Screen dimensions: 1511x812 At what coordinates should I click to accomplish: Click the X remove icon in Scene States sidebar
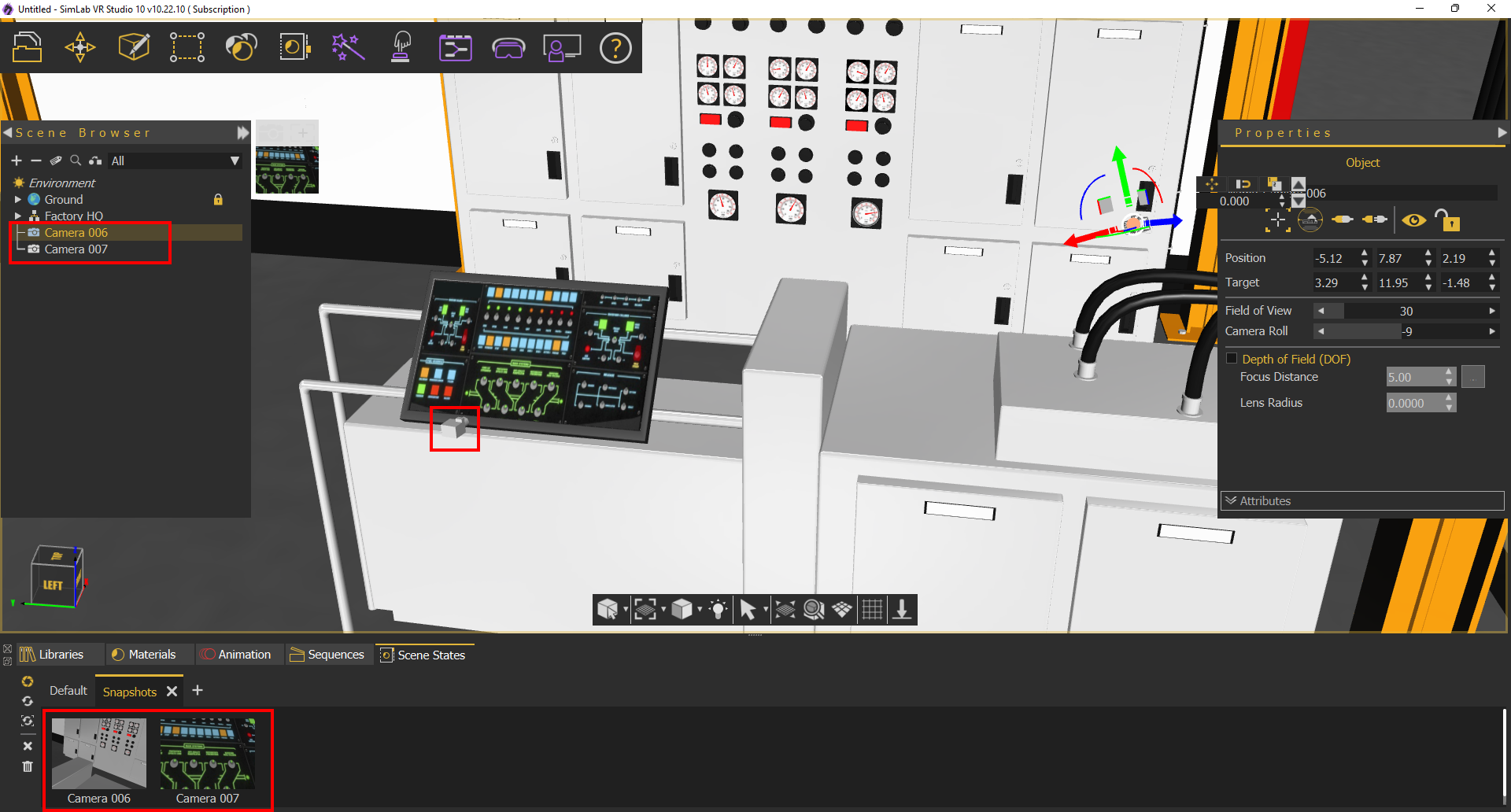click(x=28, y=745)
